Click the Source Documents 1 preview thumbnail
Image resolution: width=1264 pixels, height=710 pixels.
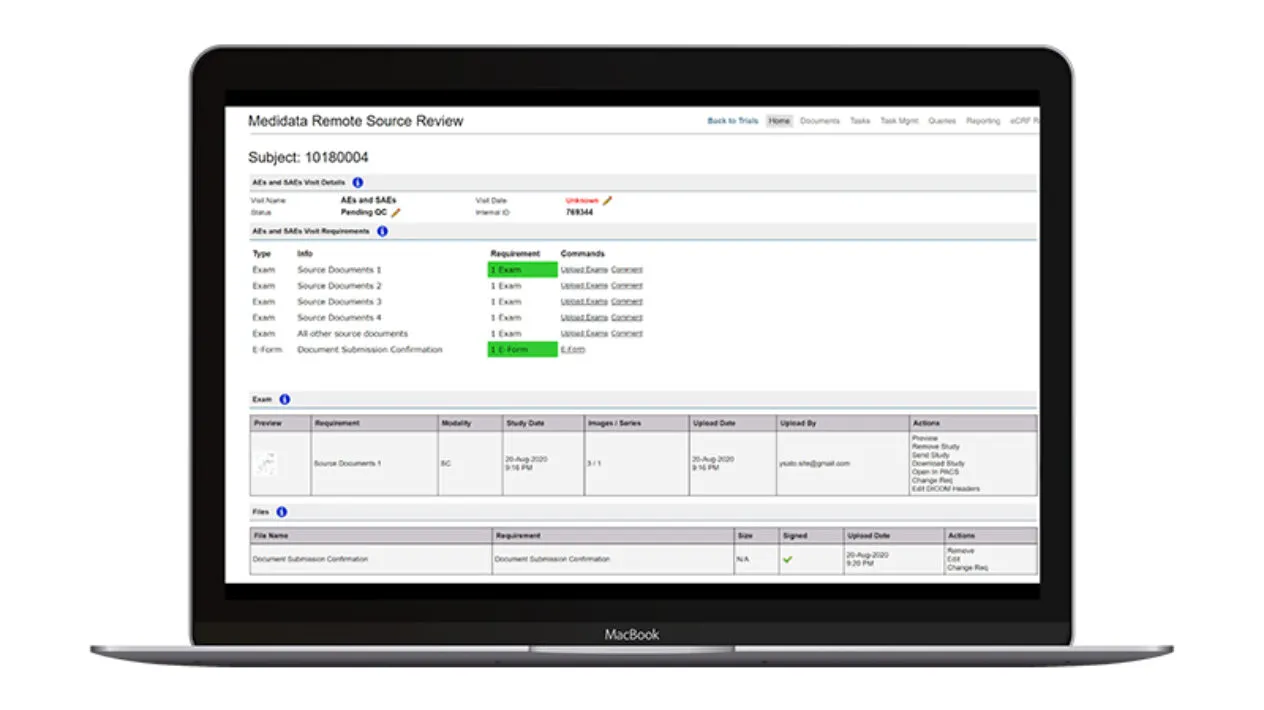click(x=267, y=463)
